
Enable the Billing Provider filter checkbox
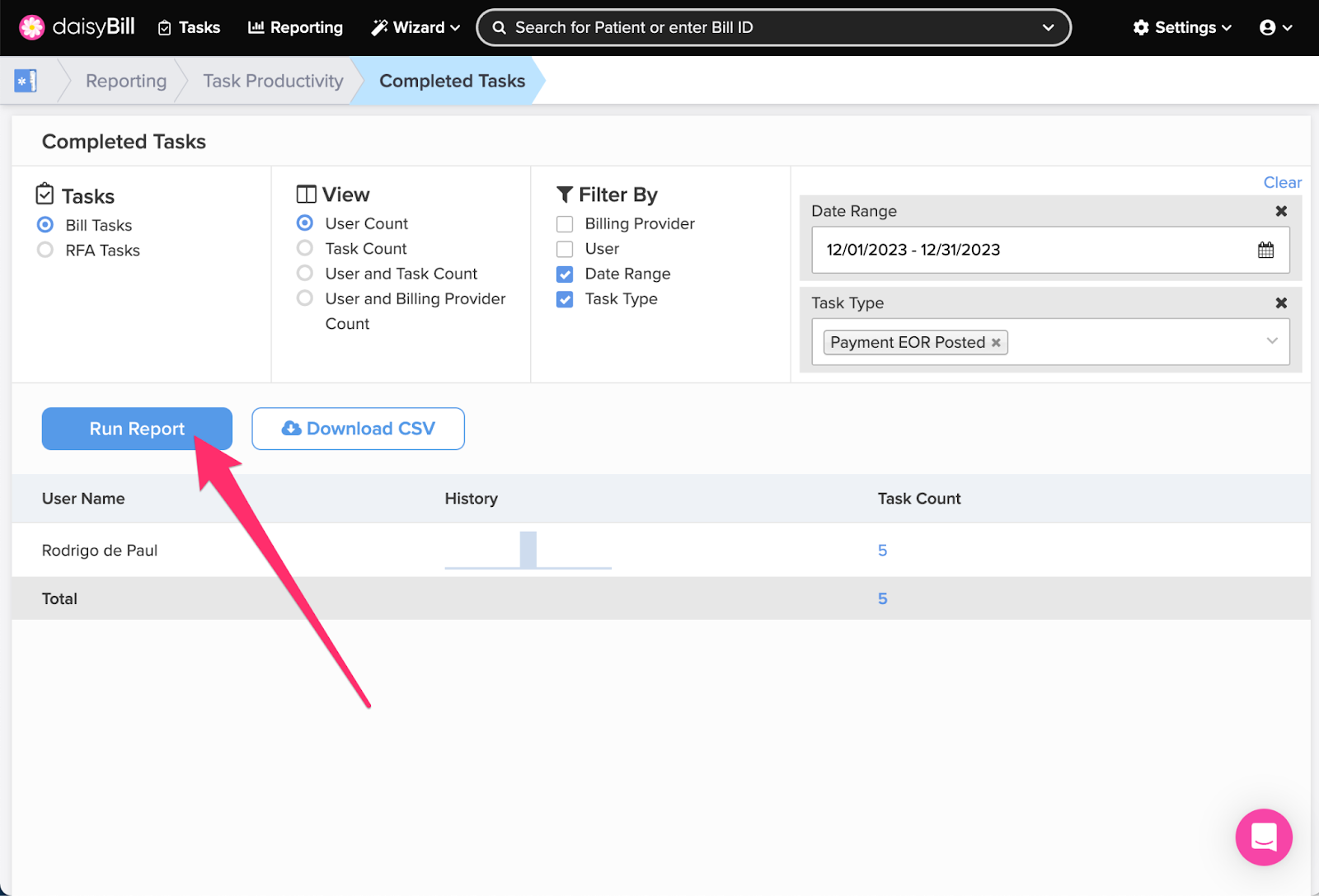click(565, 224)
